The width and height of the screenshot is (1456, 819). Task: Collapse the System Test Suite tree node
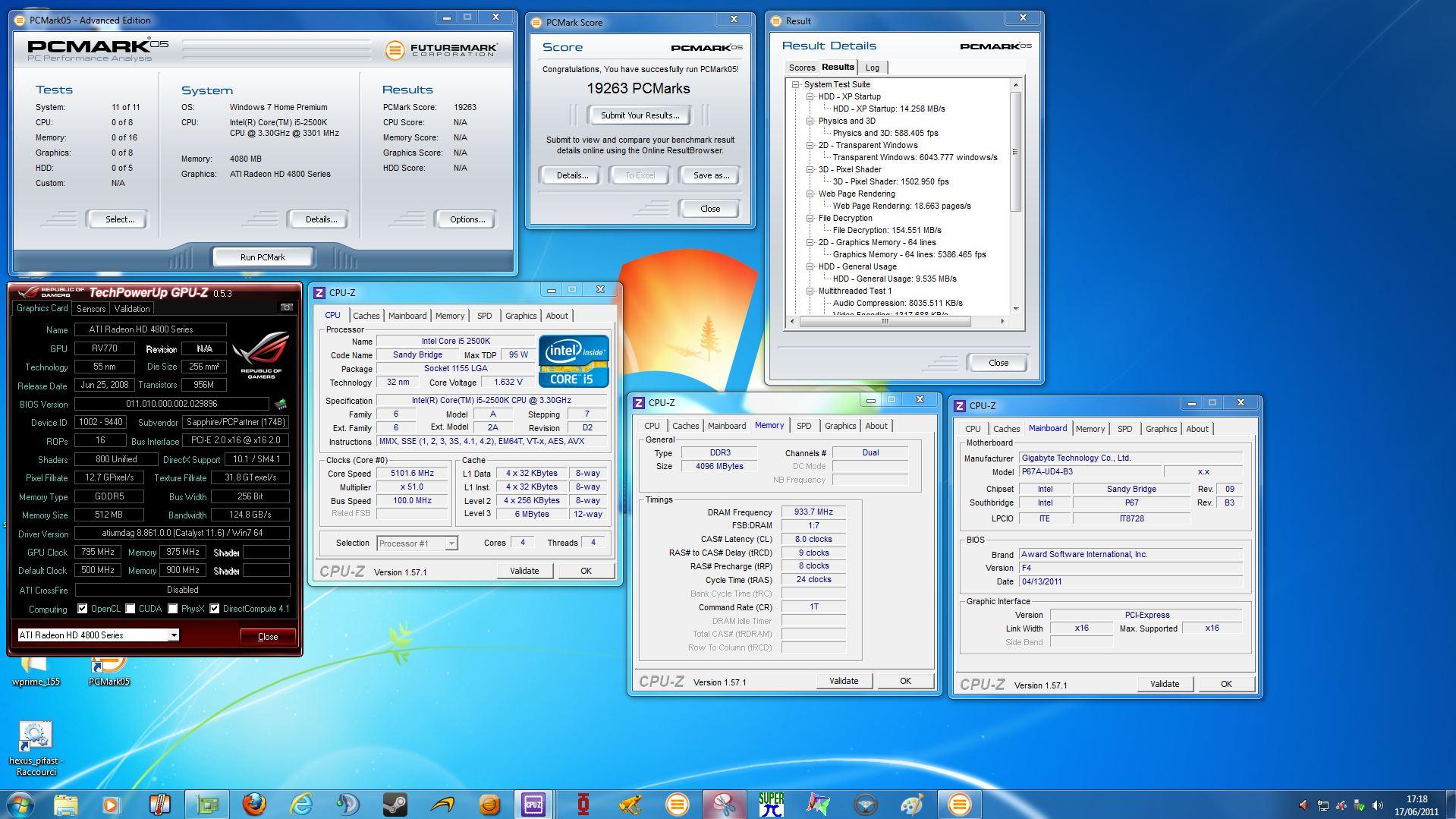[x=796, y=84]
